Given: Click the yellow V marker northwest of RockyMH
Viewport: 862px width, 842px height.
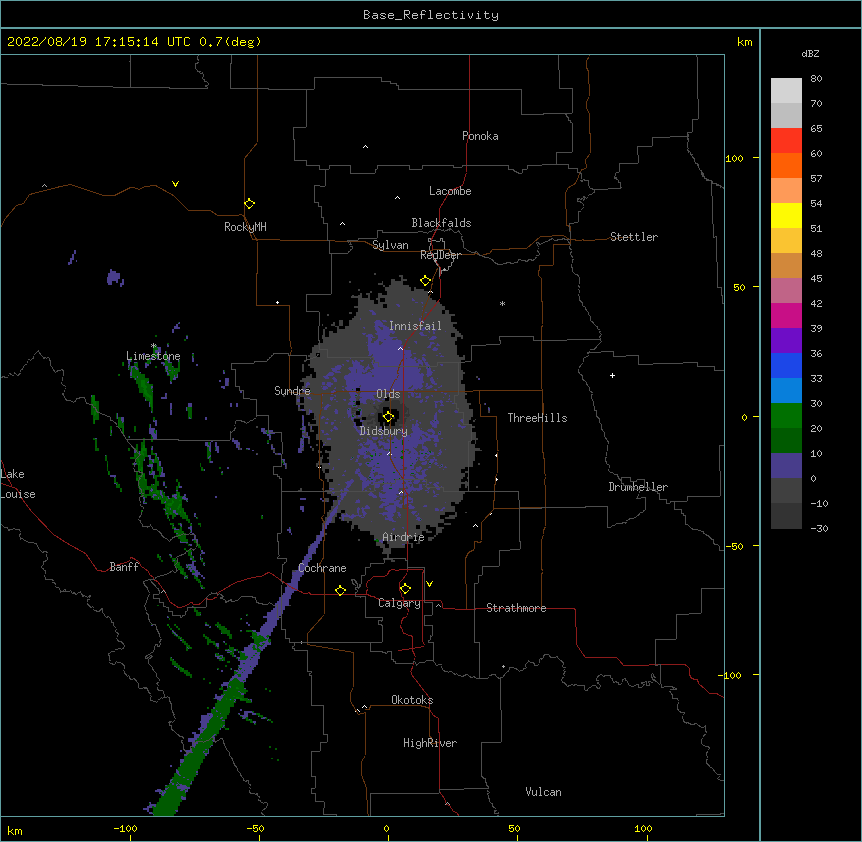Looking at the screenshot, I should (175, 184).
